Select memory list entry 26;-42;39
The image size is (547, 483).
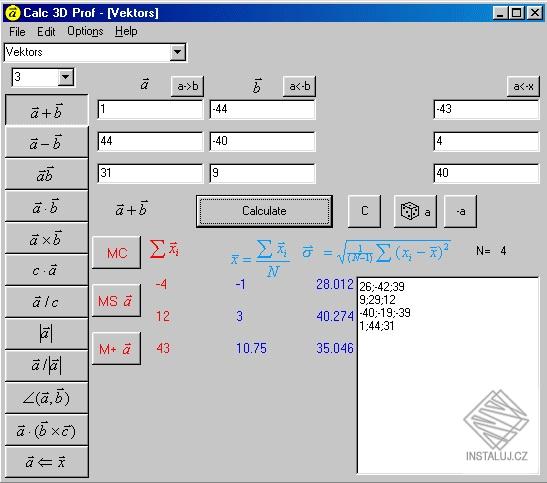click(x=382, y=287)
